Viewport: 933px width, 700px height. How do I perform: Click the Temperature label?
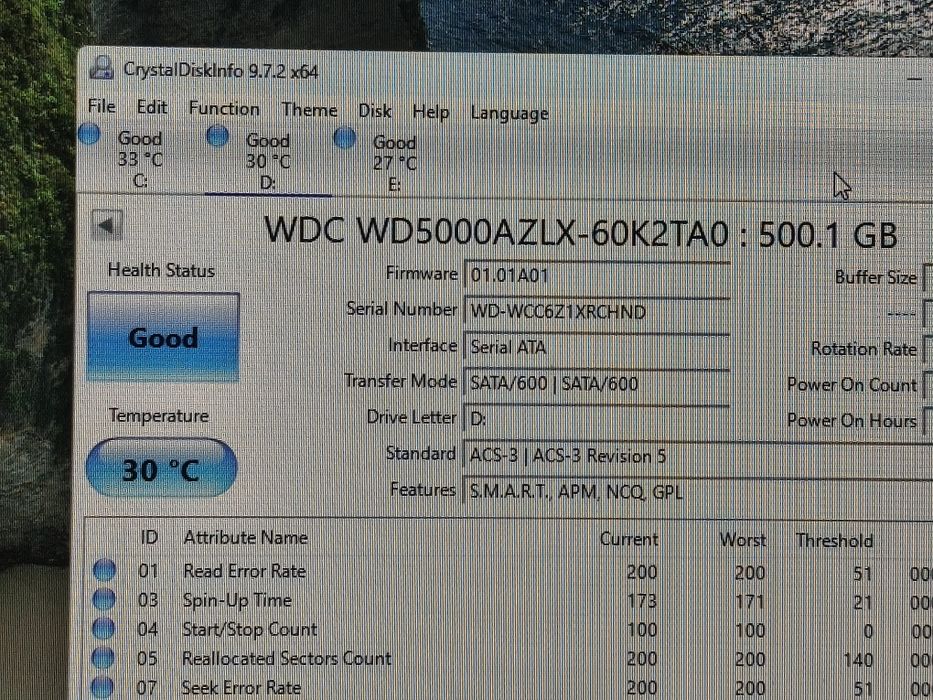click(x=158, y=415)
